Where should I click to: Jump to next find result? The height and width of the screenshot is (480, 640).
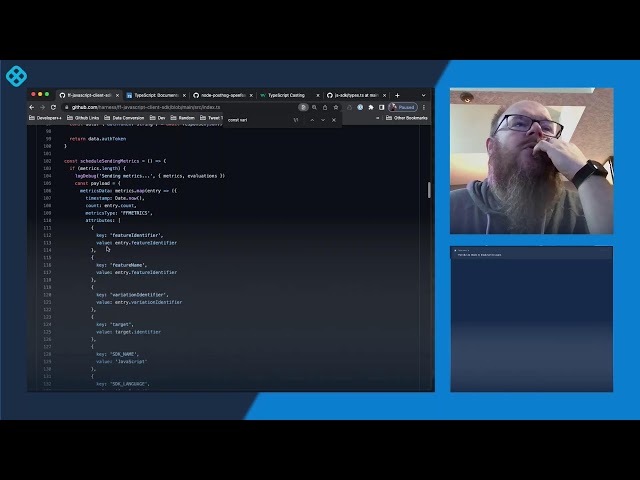coord(323,120)
